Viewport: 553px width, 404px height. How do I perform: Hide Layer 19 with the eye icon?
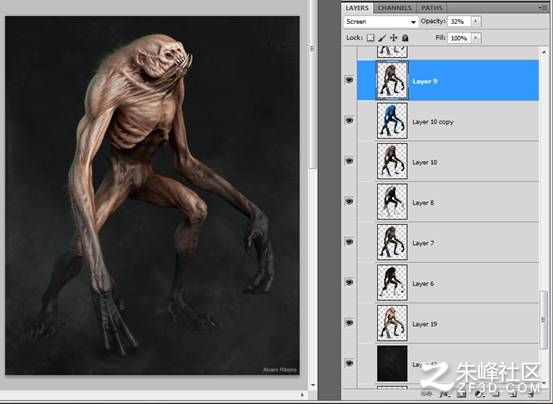(x=349, y=323)
